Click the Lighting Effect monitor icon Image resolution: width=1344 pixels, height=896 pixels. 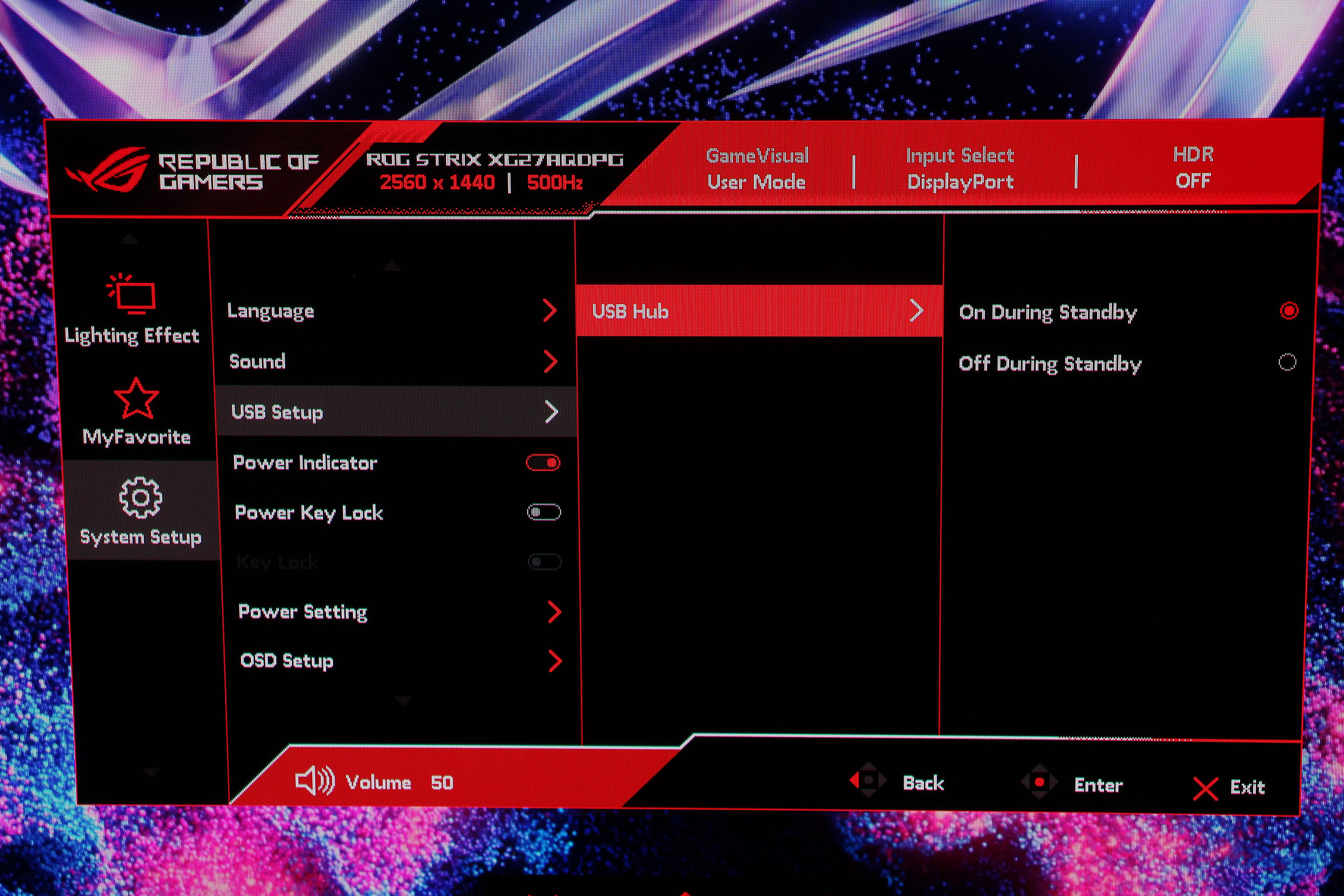pyautogui.click(x=133, y=294)
